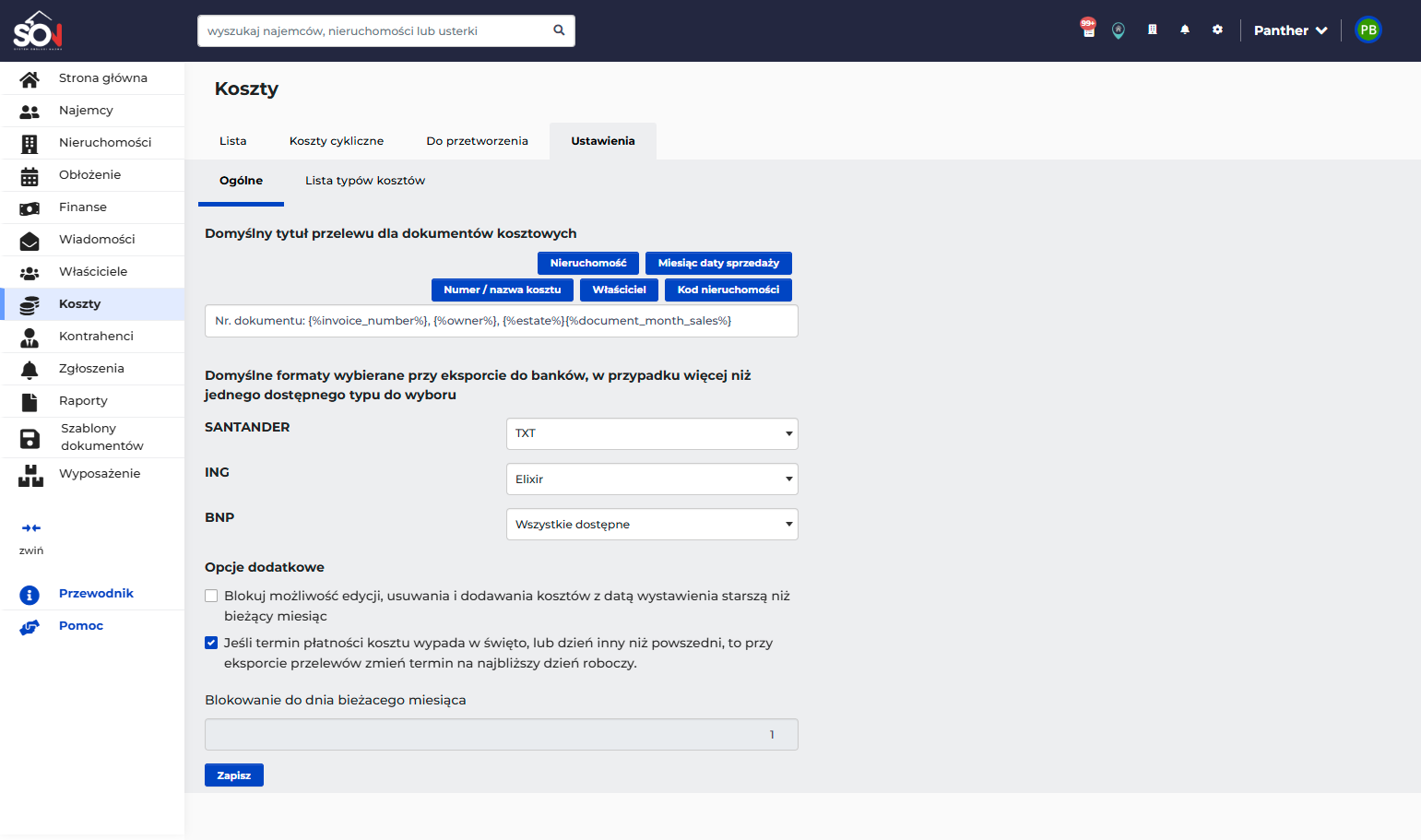
Task: Switch to the Lista tab
Action: pyautogui.click(x=233, y=141)
